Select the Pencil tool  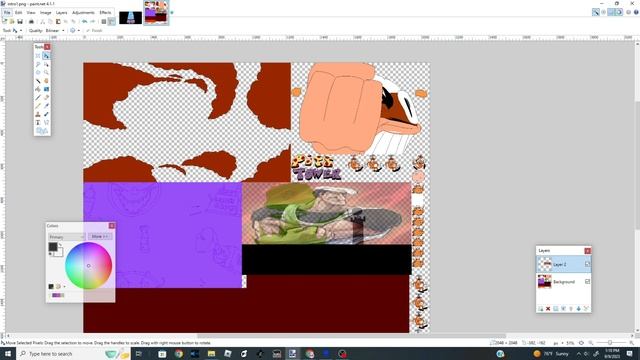click(x=38, y=106)
